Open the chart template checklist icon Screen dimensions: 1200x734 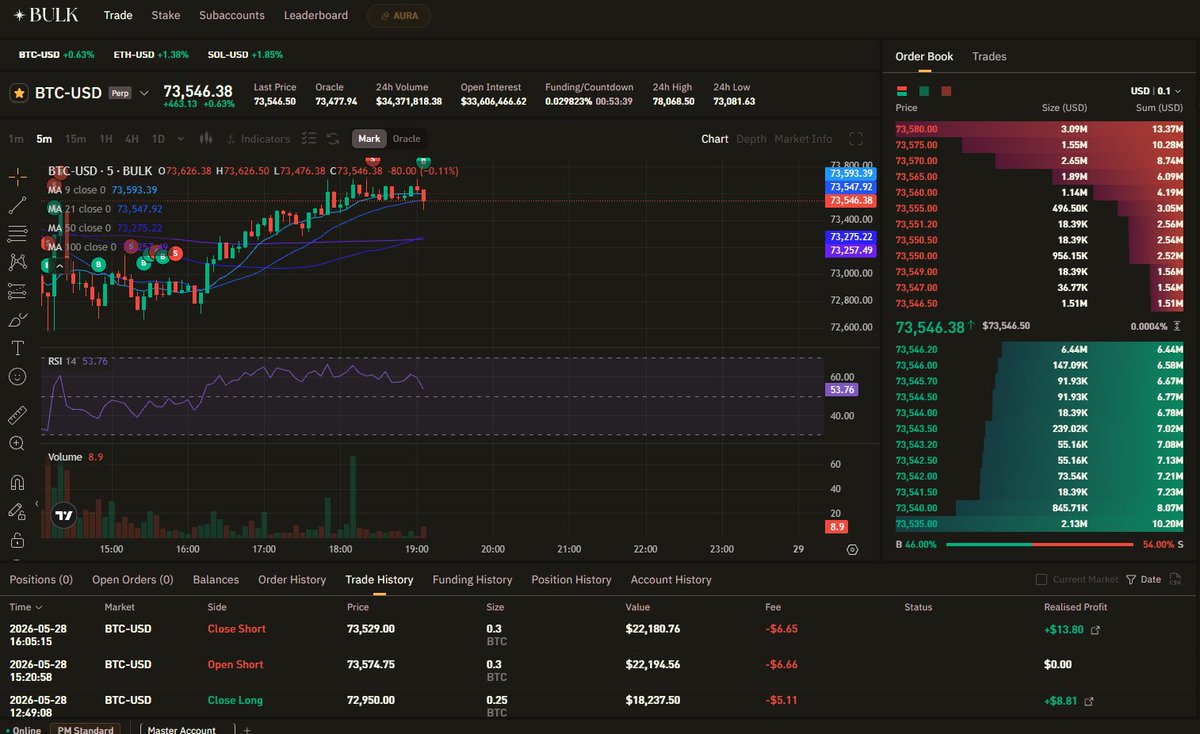click(x=309, y=139)
